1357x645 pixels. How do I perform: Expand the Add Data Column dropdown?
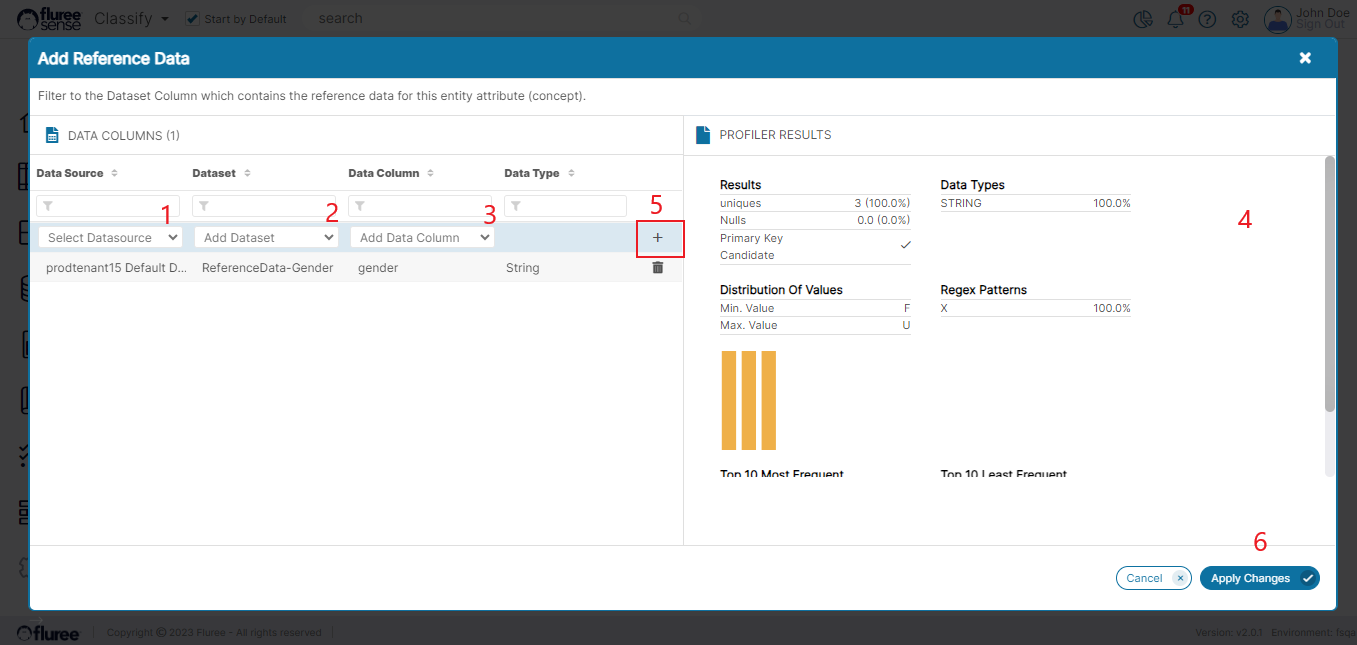(423, 238)
